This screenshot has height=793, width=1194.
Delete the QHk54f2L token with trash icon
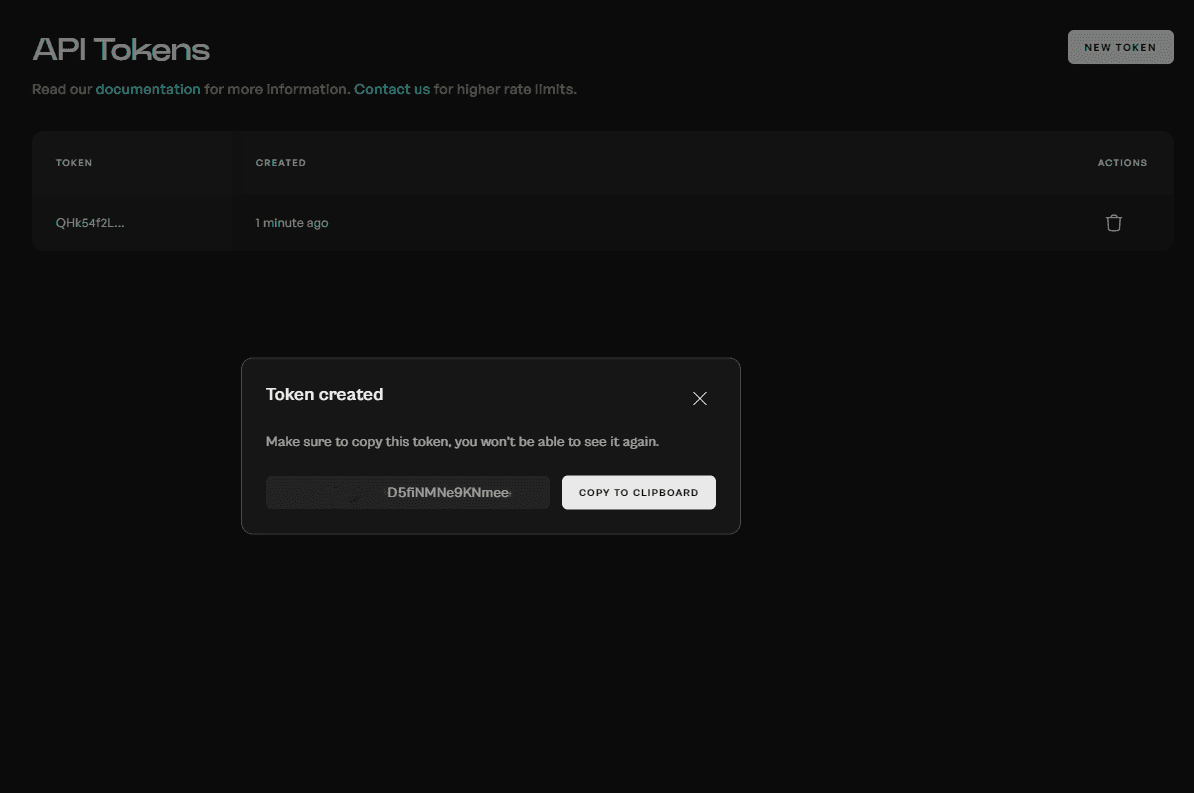(1113, 222)
